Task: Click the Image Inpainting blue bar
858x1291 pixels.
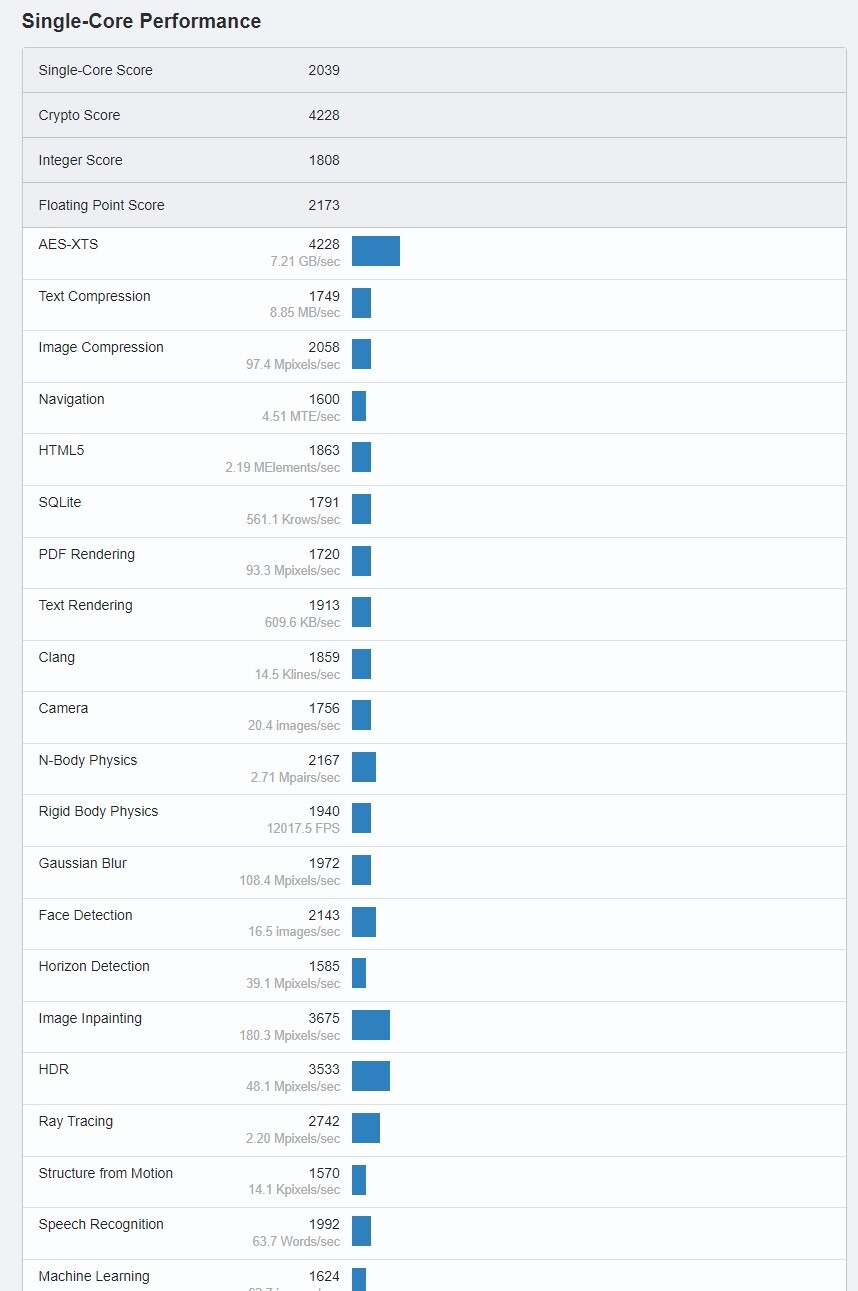Action: click(370, 1025)
